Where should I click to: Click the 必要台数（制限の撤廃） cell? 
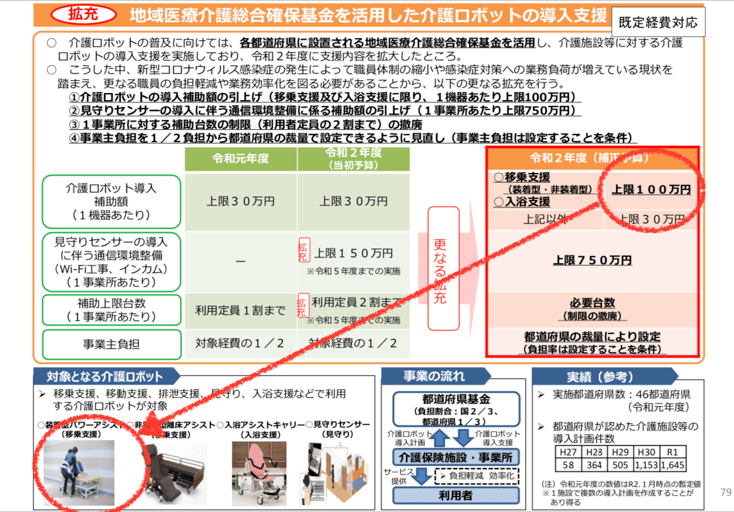(592, 309)
